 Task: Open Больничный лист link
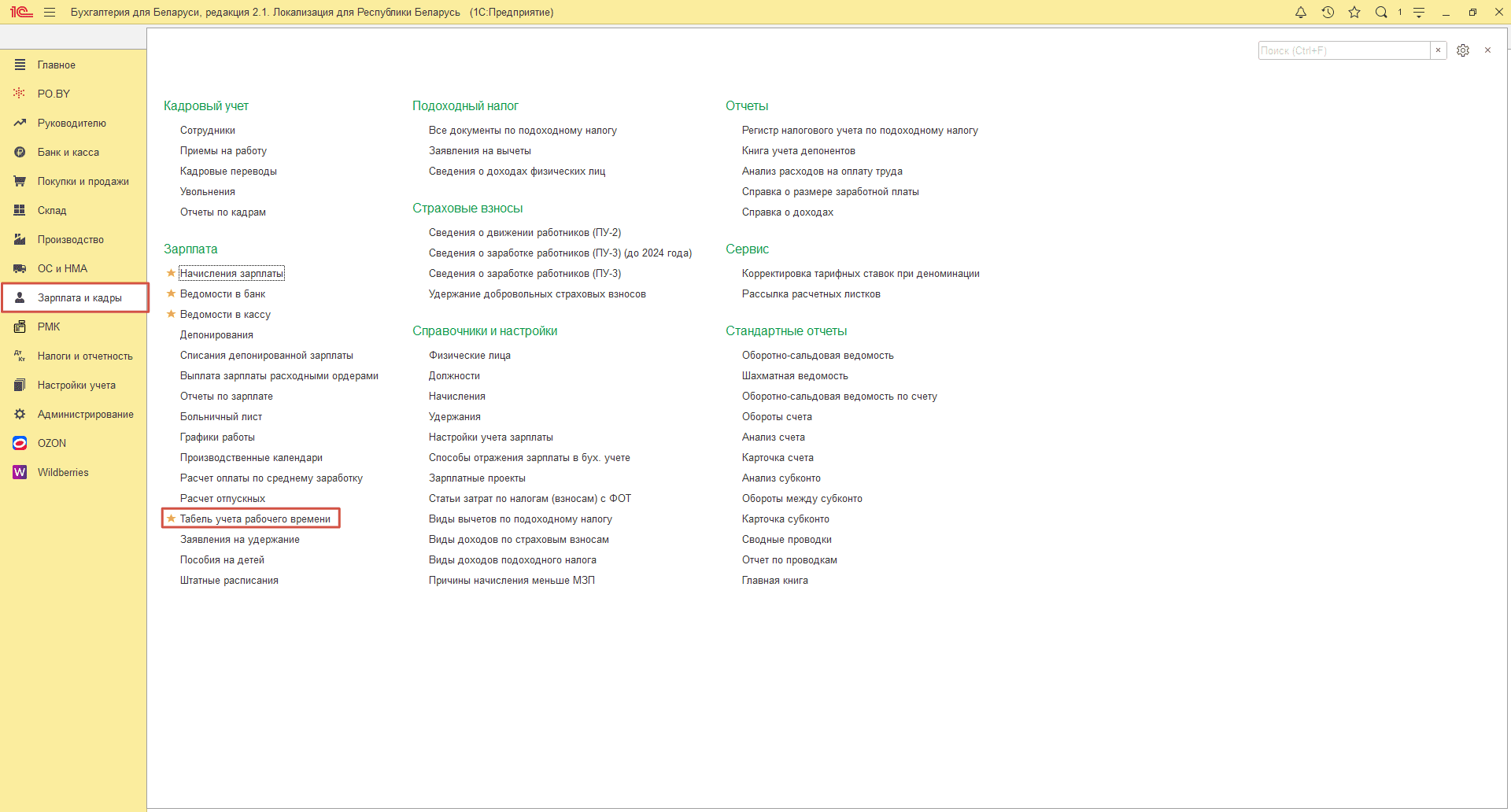pos(221,416)
